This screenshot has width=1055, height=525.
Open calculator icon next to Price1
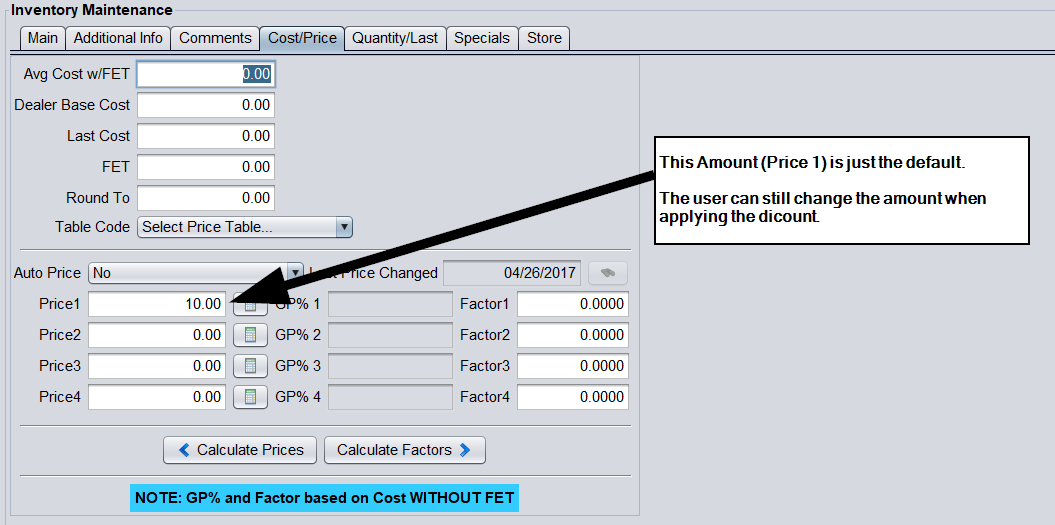250,305
